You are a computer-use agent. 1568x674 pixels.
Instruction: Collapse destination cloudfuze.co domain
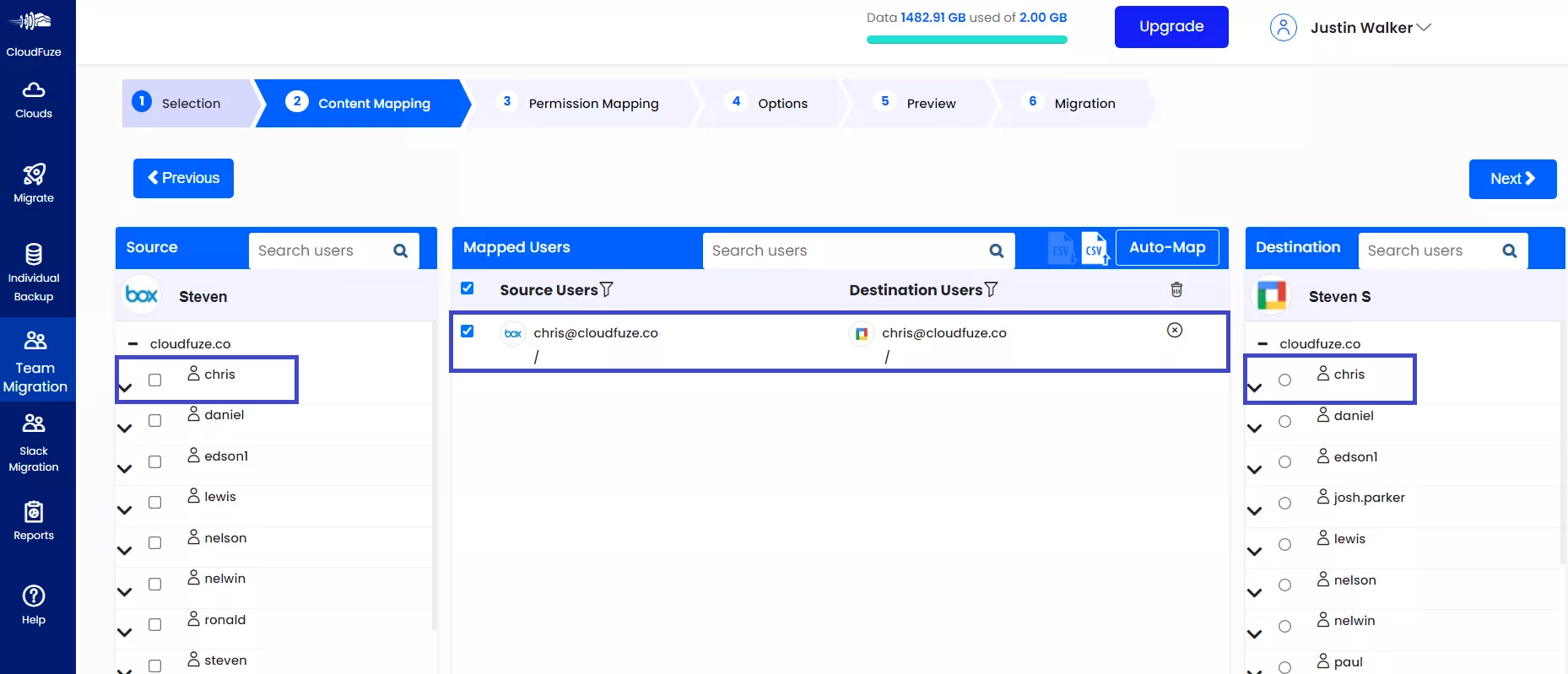pyautogui.click(x=1263, y=344)
